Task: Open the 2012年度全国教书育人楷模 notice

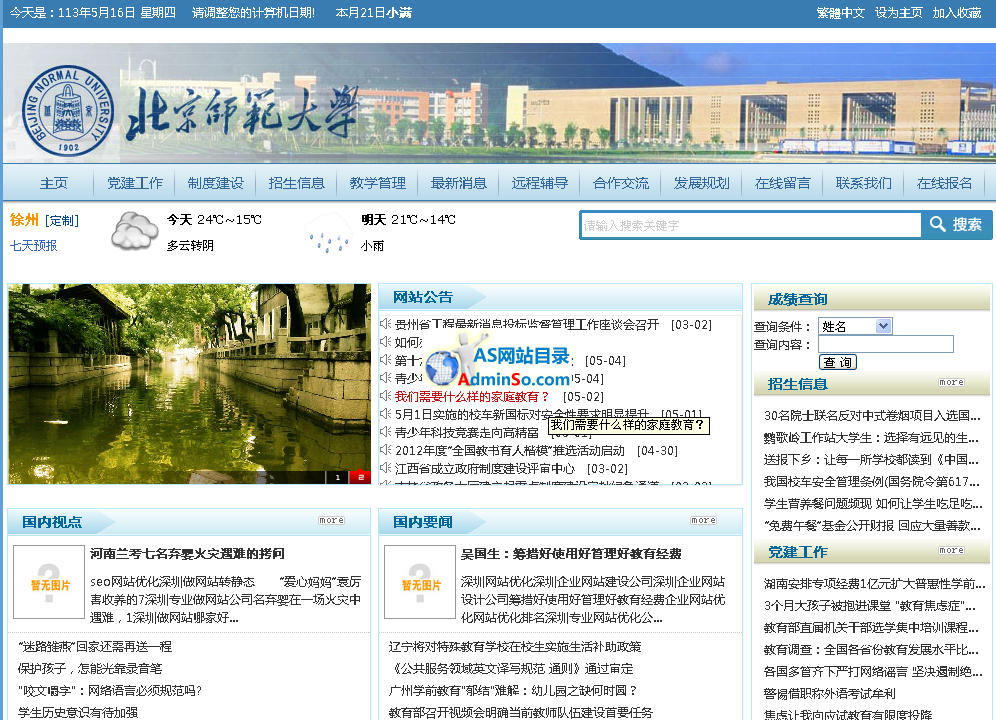Action: 509,451
